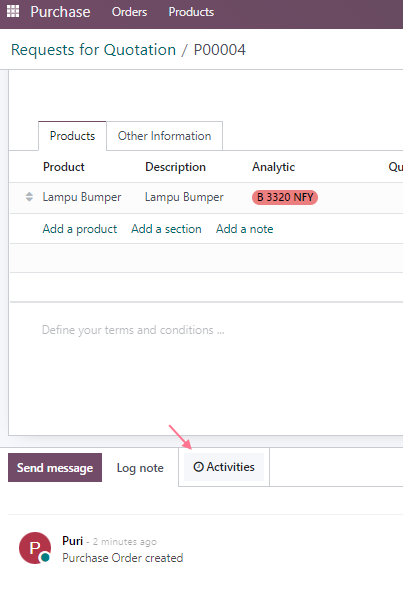This screenshot has width=403, height=594.
Task: Go to the Purchase app home
Action: pyautogui.click(x=60, y=12)
